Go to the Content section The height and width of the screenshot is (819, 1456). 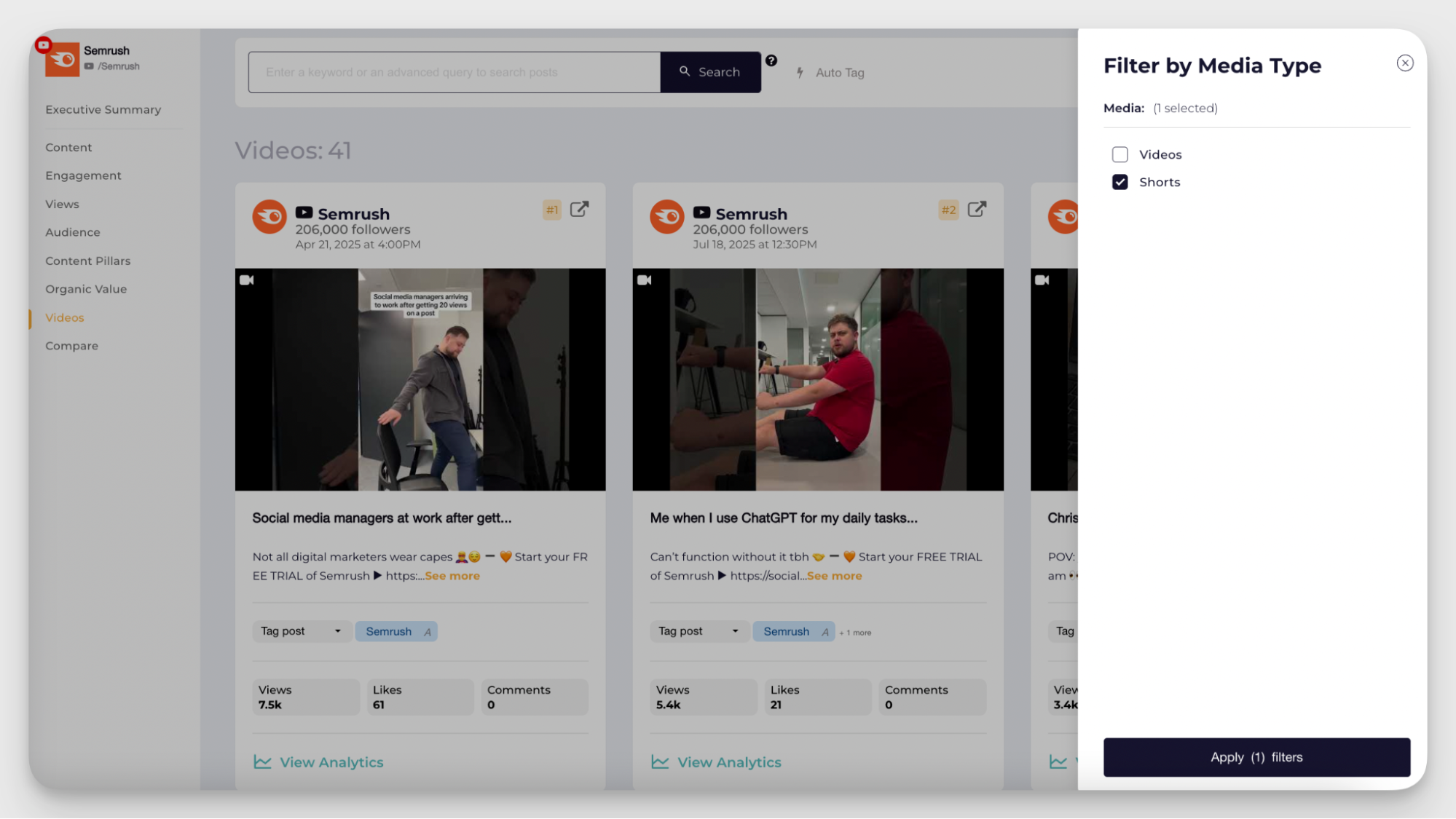pos(68,147)
